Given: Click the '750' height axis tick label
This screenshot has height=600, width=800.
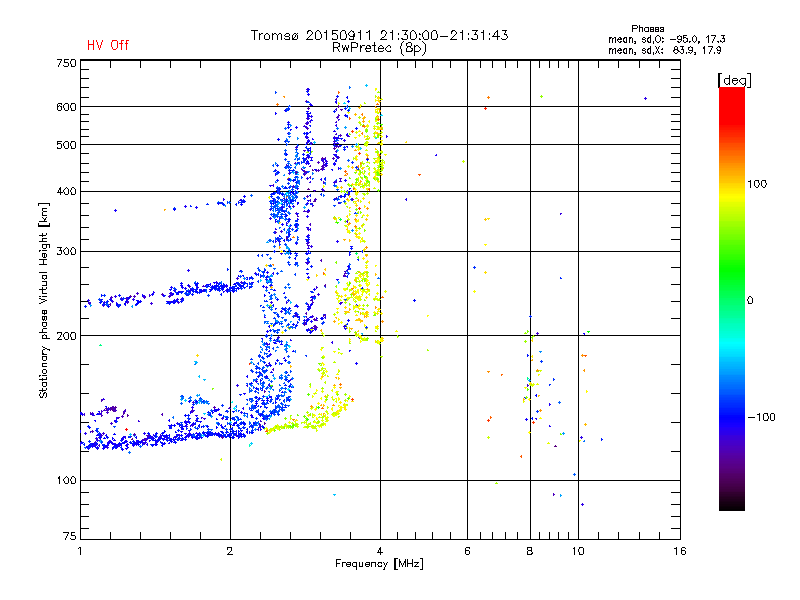Looking at the screenshot, I should point(66,63).
